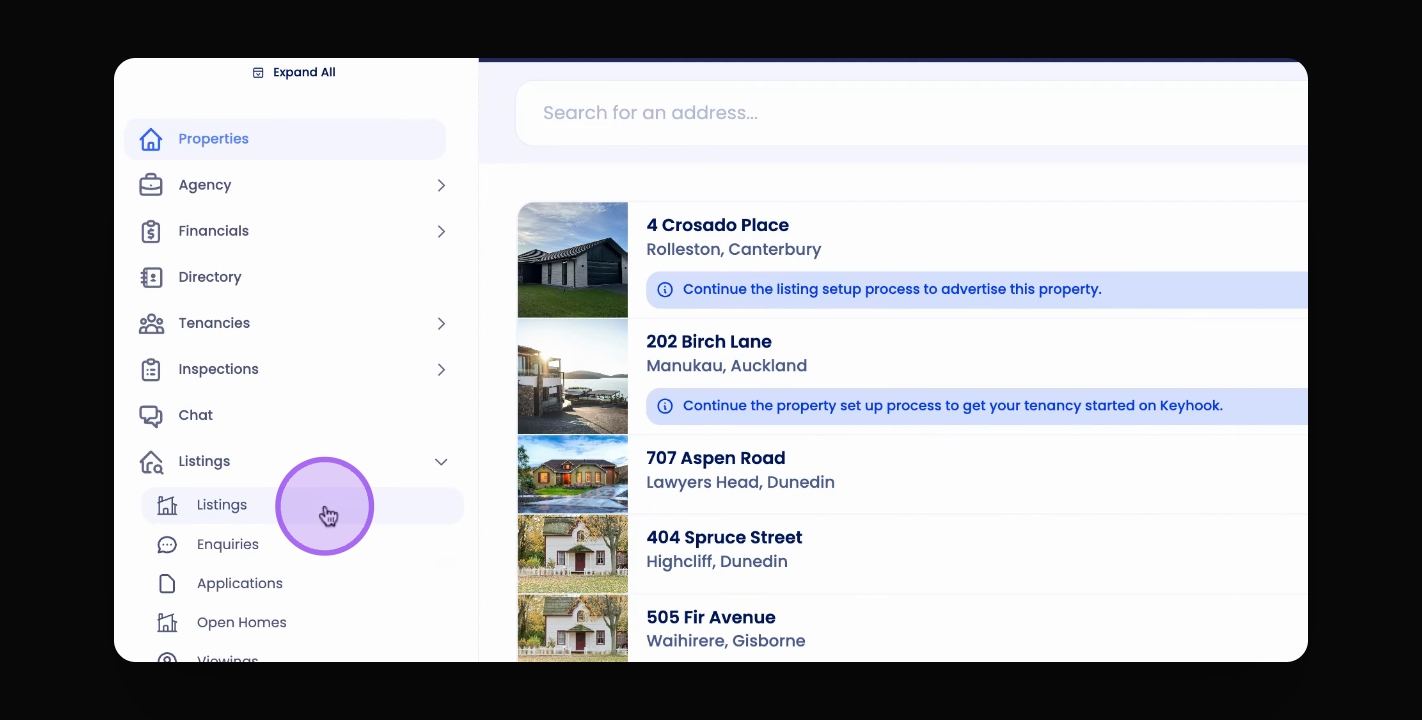Click the Lawyers Head, Dunedin location text
Viewport: 1422px width, 720px height.
(x=741, y=482)
